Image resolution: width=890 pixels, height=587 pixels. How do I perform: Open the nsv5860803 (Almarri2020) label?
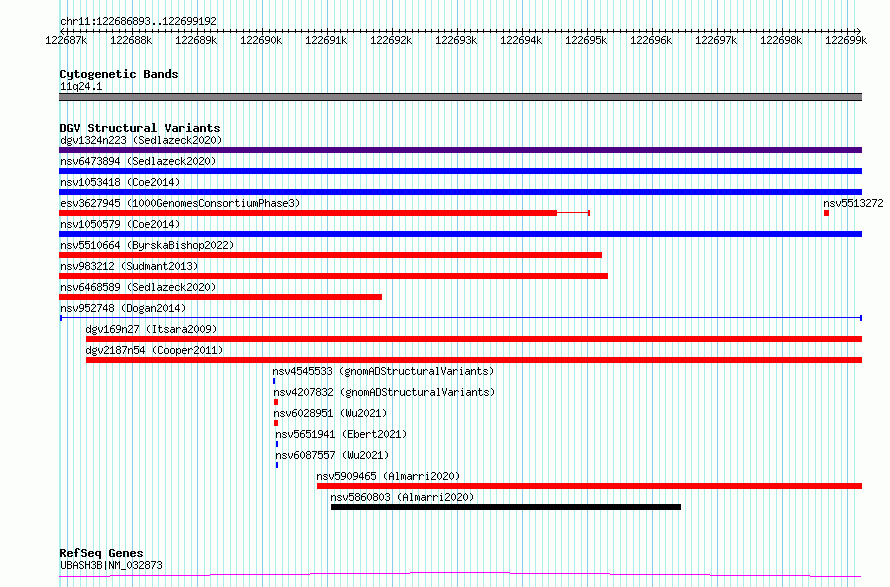coord(402,497)
